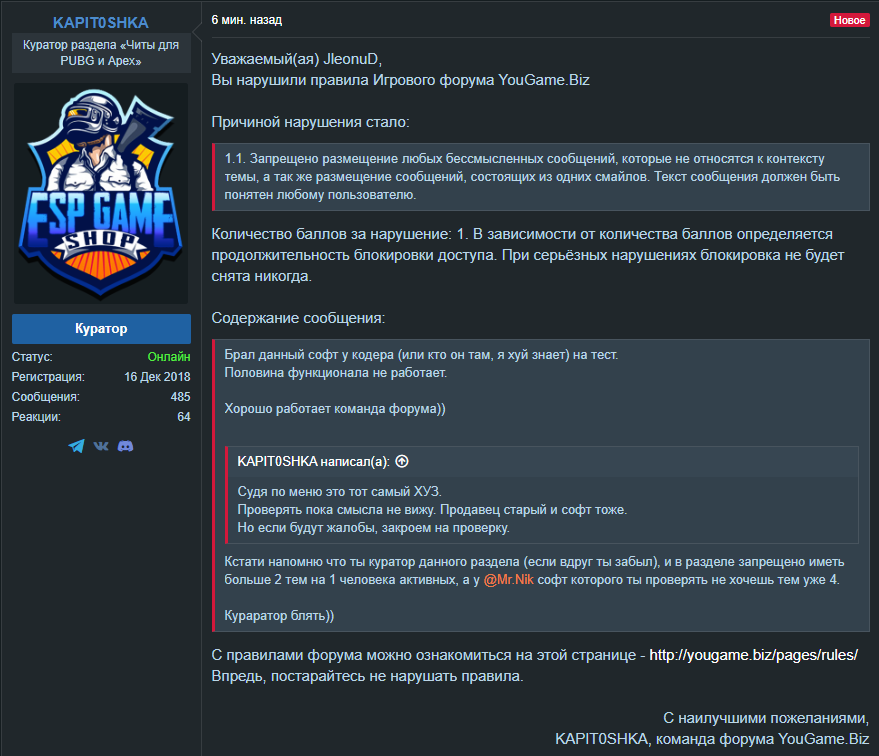The image size is (879, 756).
Task: Click the rule 1.1 quote block
Action: coord(541,177)
